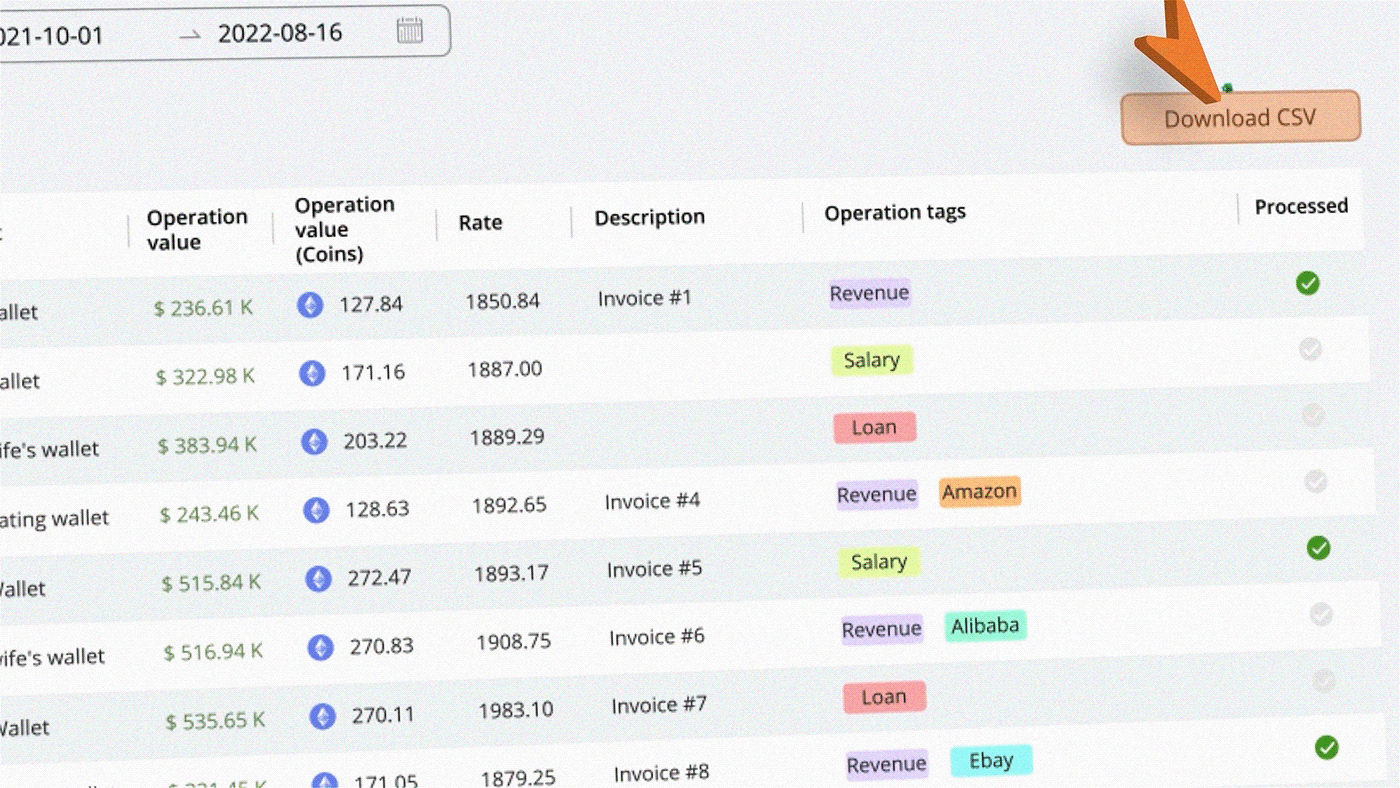Sort by the Rate column header
Viewport: 1400px width, 788px height.
480,223
